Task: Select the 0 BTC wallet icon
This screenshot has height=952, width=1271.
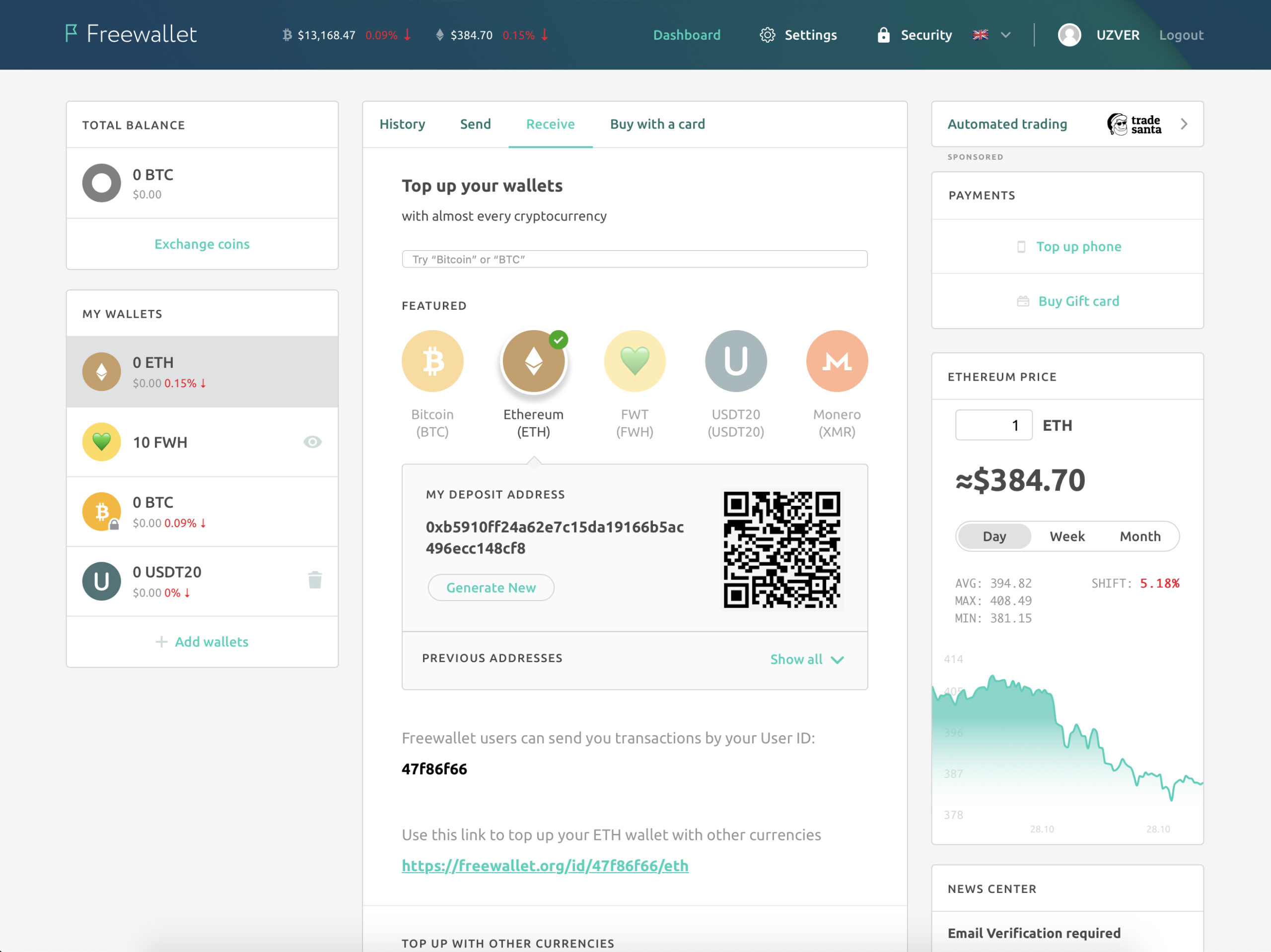Action: pos(102,511)
